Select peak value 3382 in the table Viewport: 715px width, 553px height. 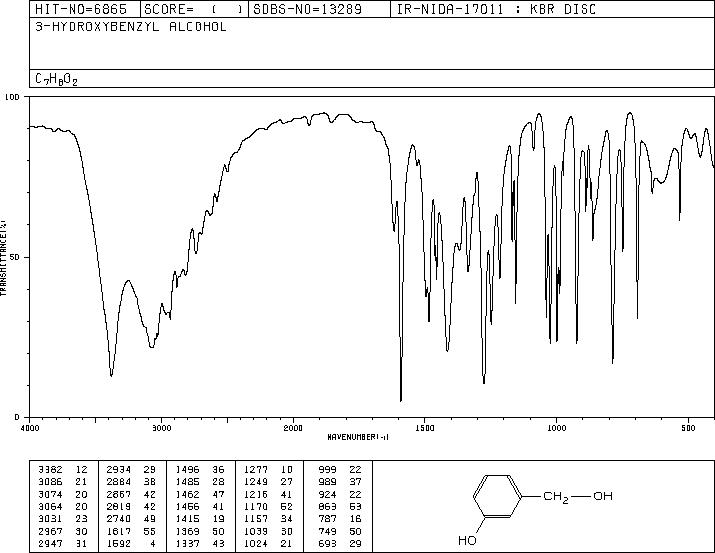click(50, 470)
